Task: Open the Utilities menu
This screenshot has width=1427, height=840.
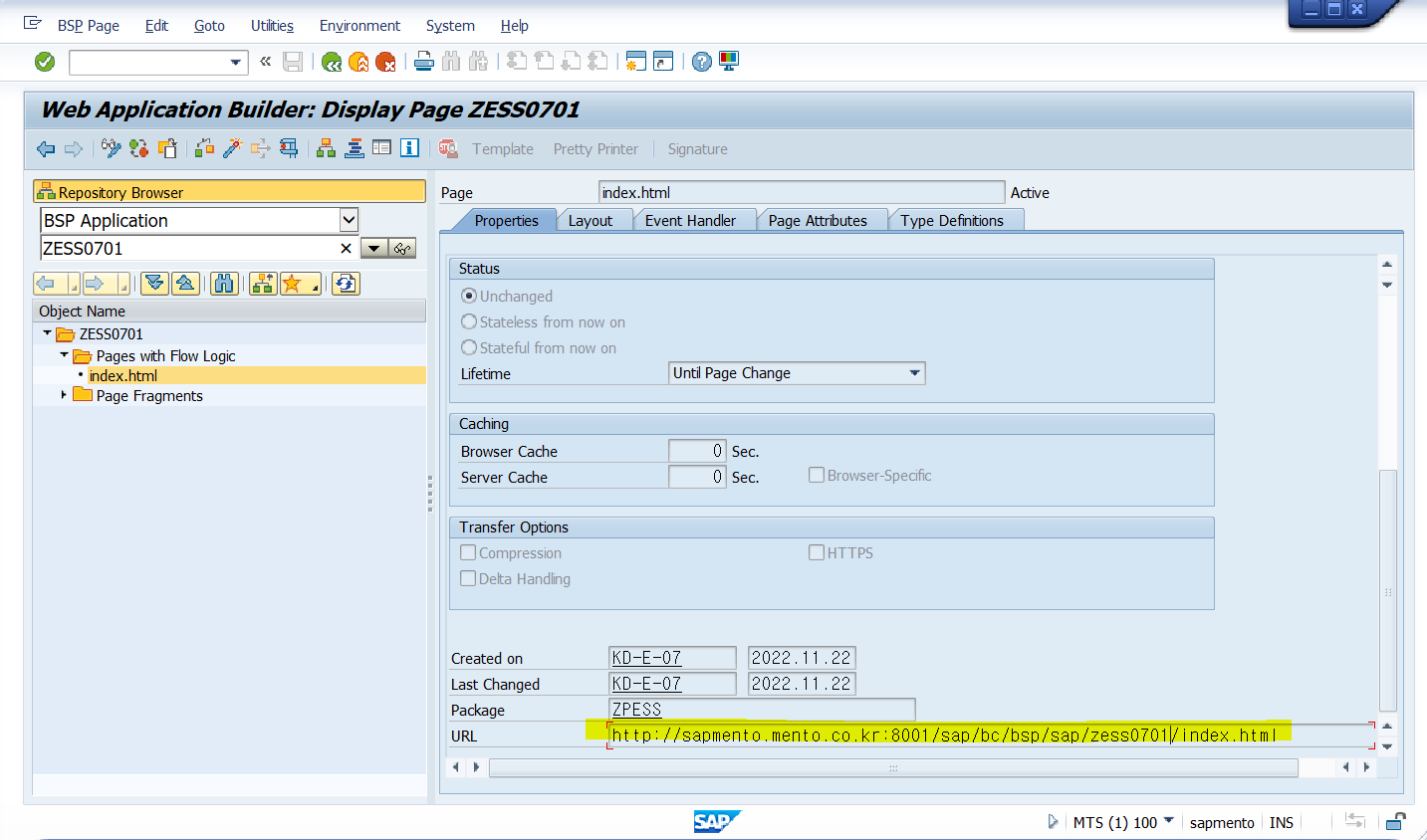Action: pyautogui.click(x=272, y=26)
